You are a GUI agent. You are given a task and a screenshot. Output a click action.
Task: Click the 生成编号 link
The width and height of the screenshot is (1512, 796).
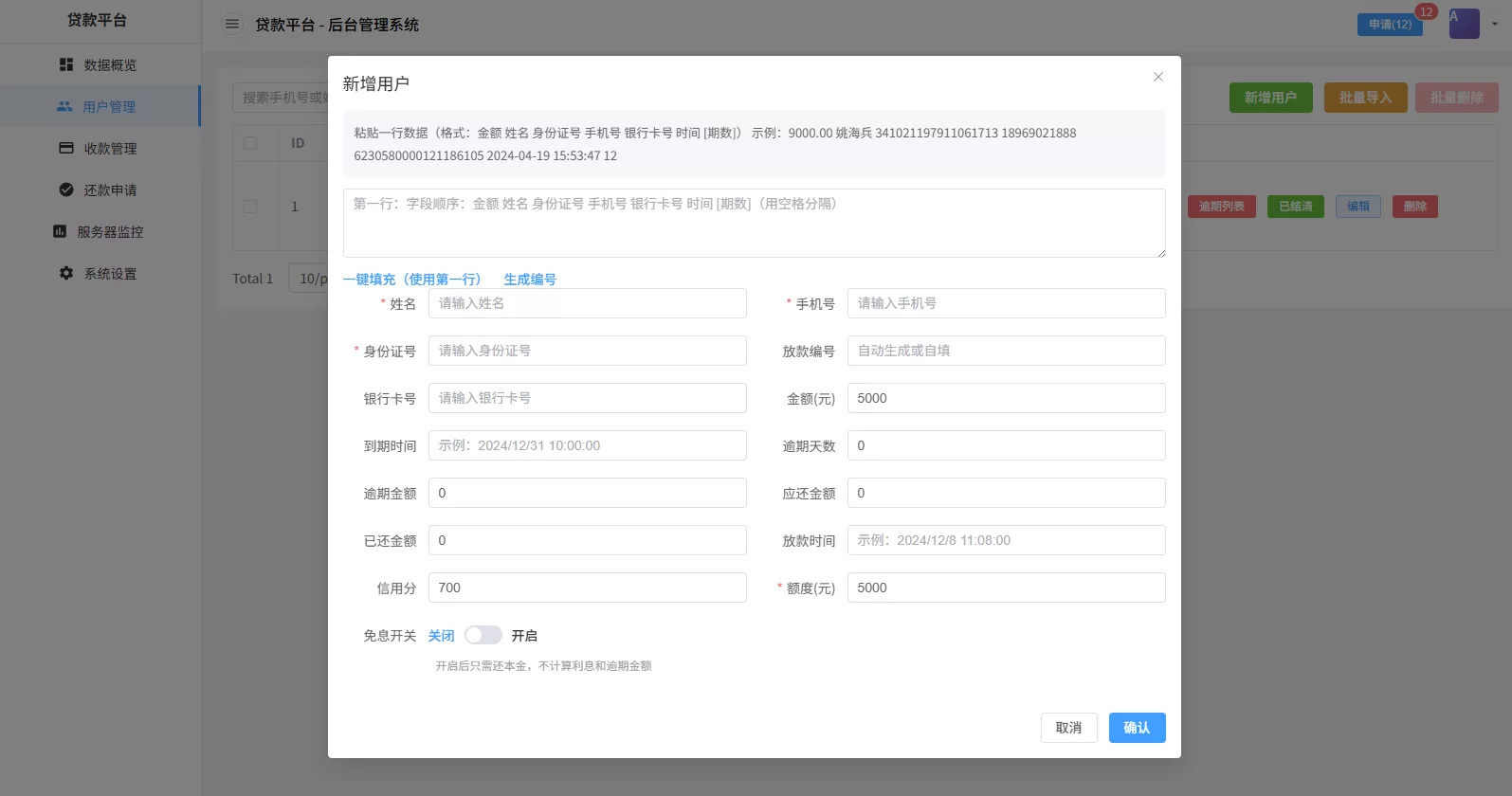click(530, 279)
